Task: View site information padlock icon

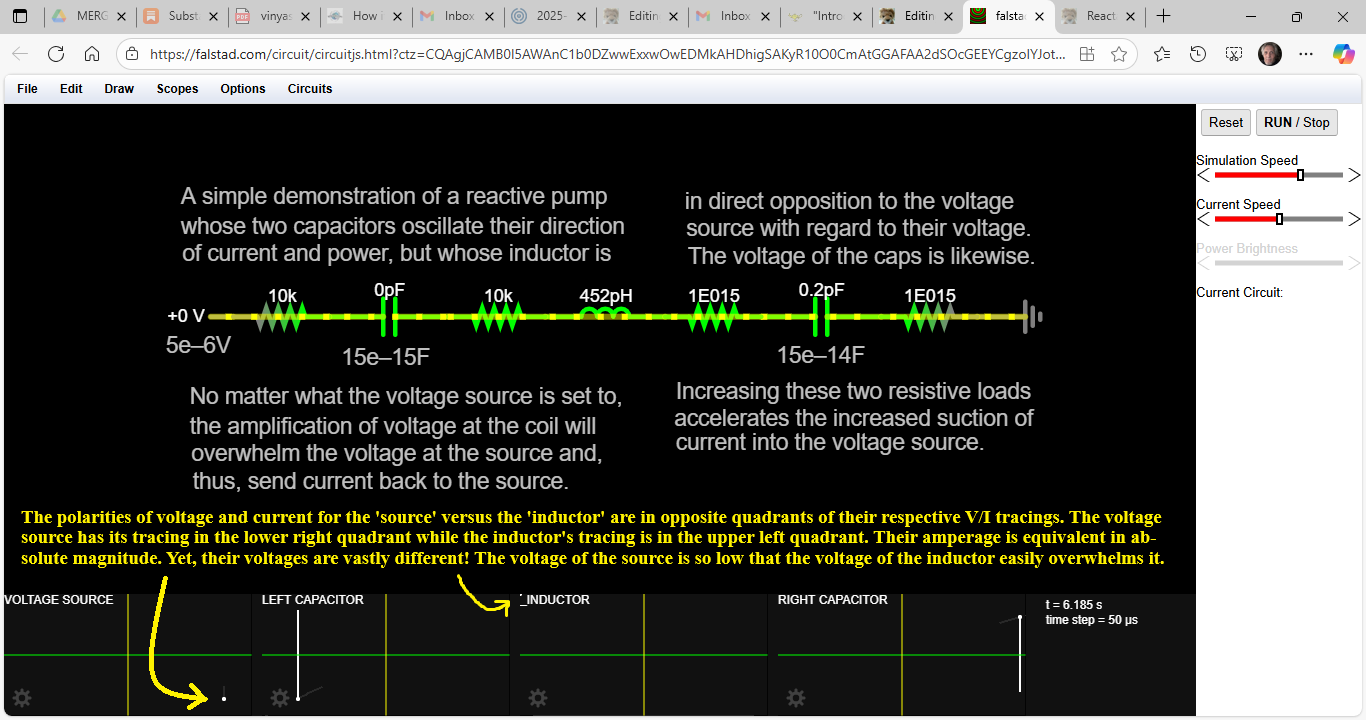Action: pyautogui.click(x=133, y=55)
